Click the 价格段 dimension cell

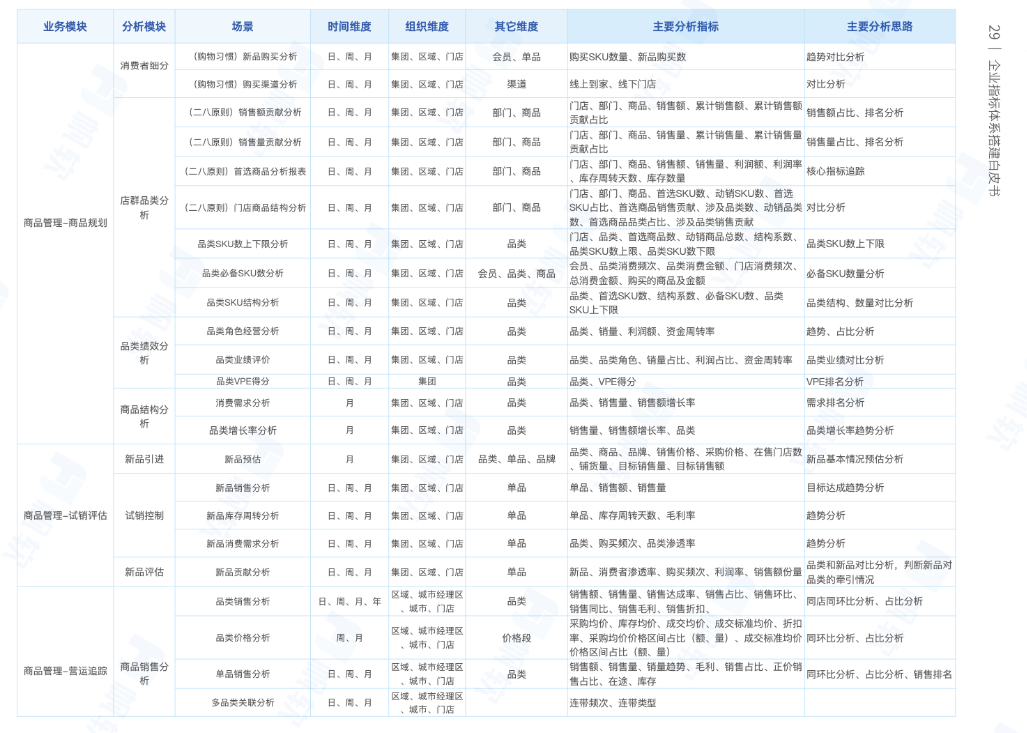coord(516,637)
